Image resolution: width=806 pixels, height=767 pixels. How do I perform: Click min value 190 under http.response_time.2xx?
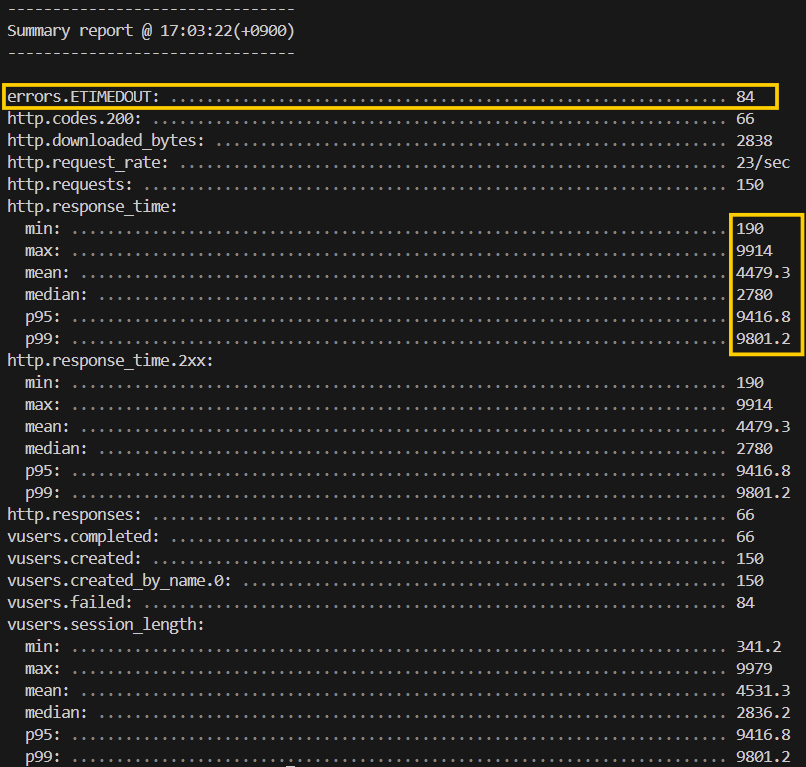[x=750, y=382]
